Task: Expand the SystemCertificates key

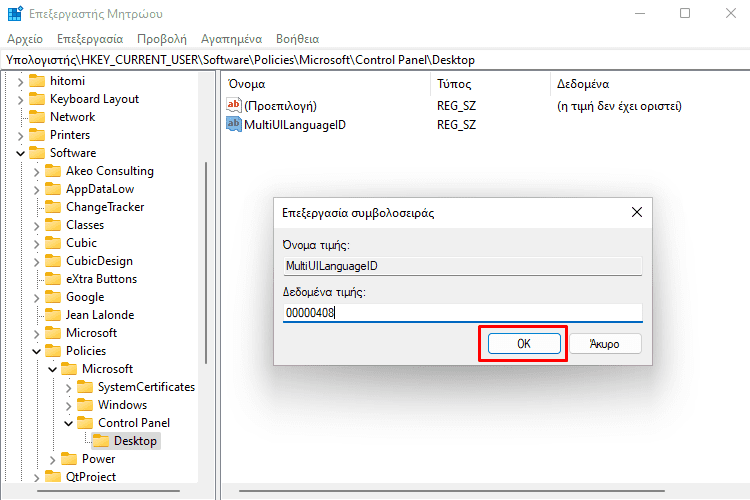Action: coord(68,388)
